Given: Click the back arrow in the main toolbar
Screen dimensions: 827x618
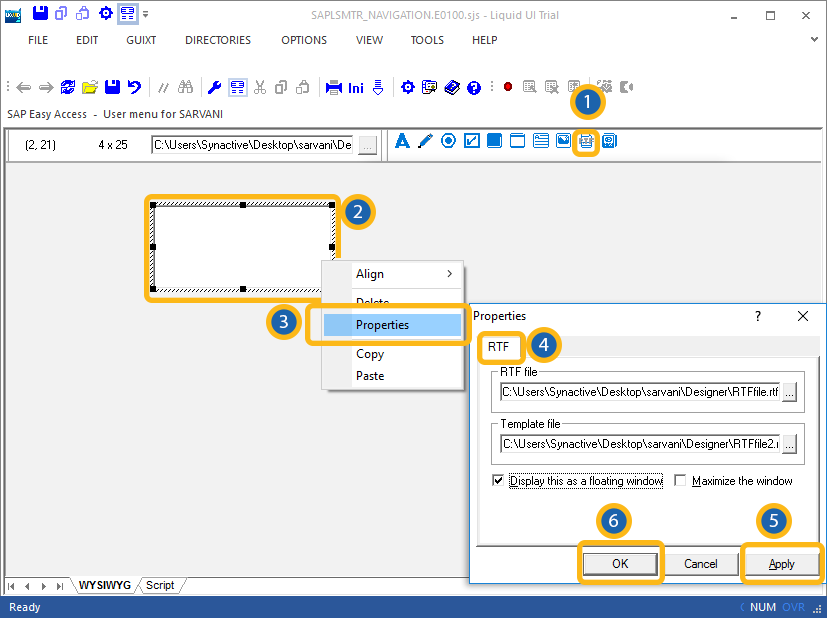Looking at the screenshot, I should (24, 88).
